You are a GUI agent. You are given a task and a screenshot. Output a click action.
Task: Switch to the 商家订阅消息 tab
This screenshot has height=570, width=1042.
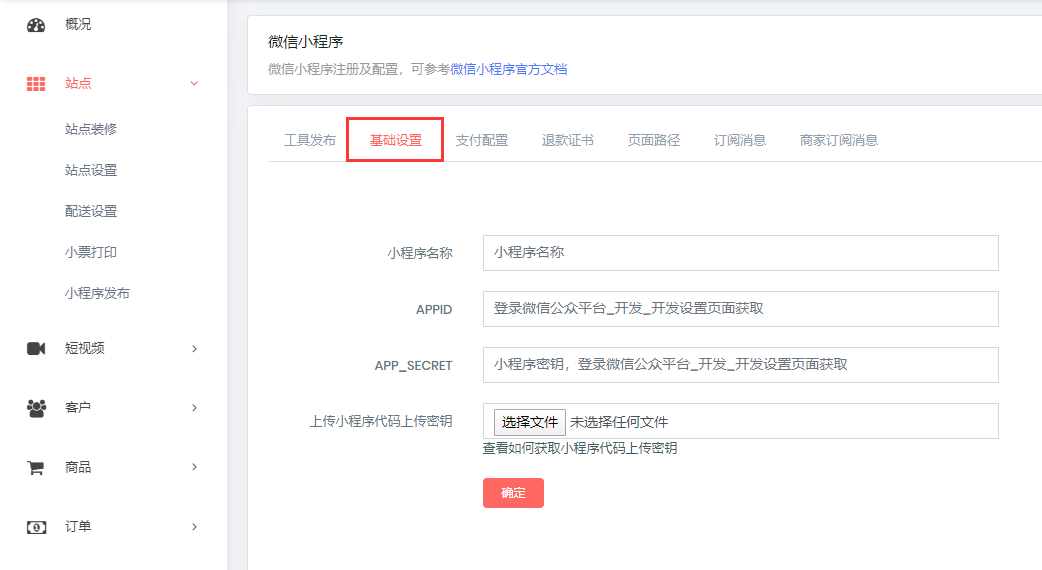point(839,140)
